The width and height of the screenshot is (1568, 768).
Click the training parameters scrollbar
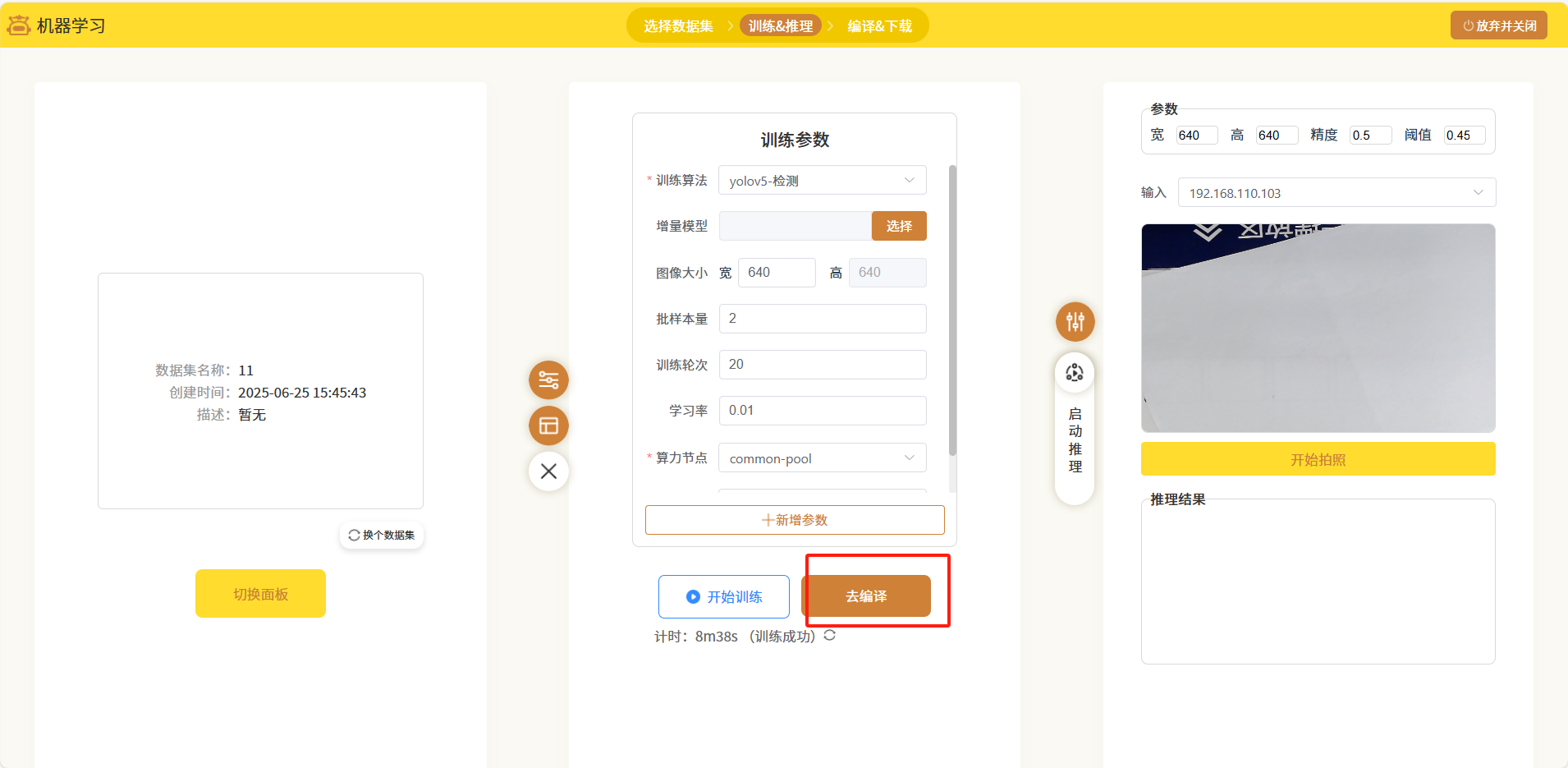point(952,312)
